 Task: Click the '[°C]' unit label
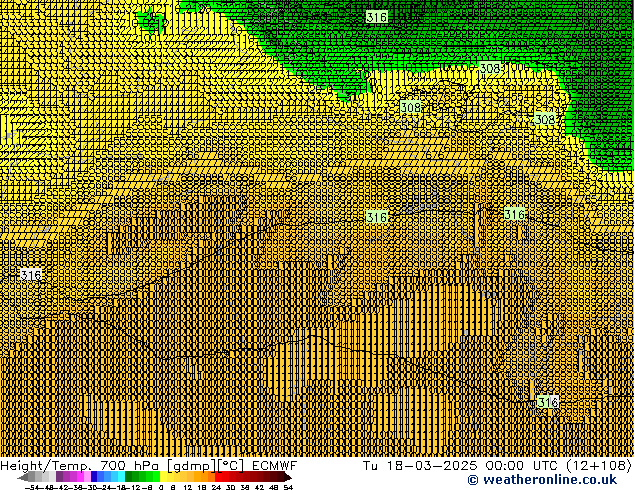[231, 466]
